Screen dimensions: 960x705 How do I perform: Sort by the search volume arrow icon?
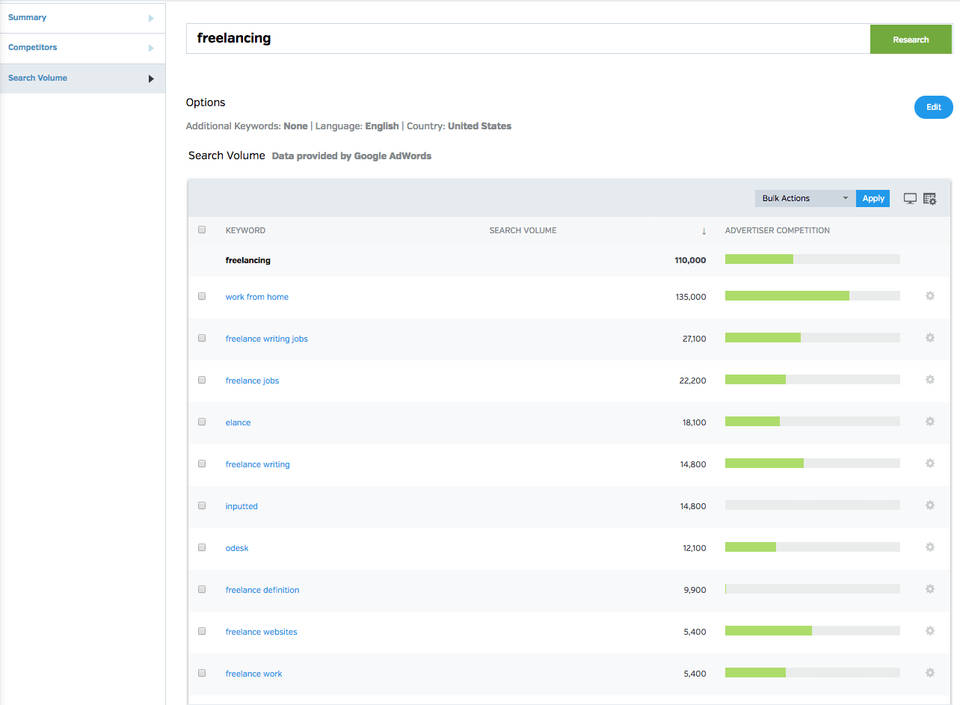[x=704, y=231]
